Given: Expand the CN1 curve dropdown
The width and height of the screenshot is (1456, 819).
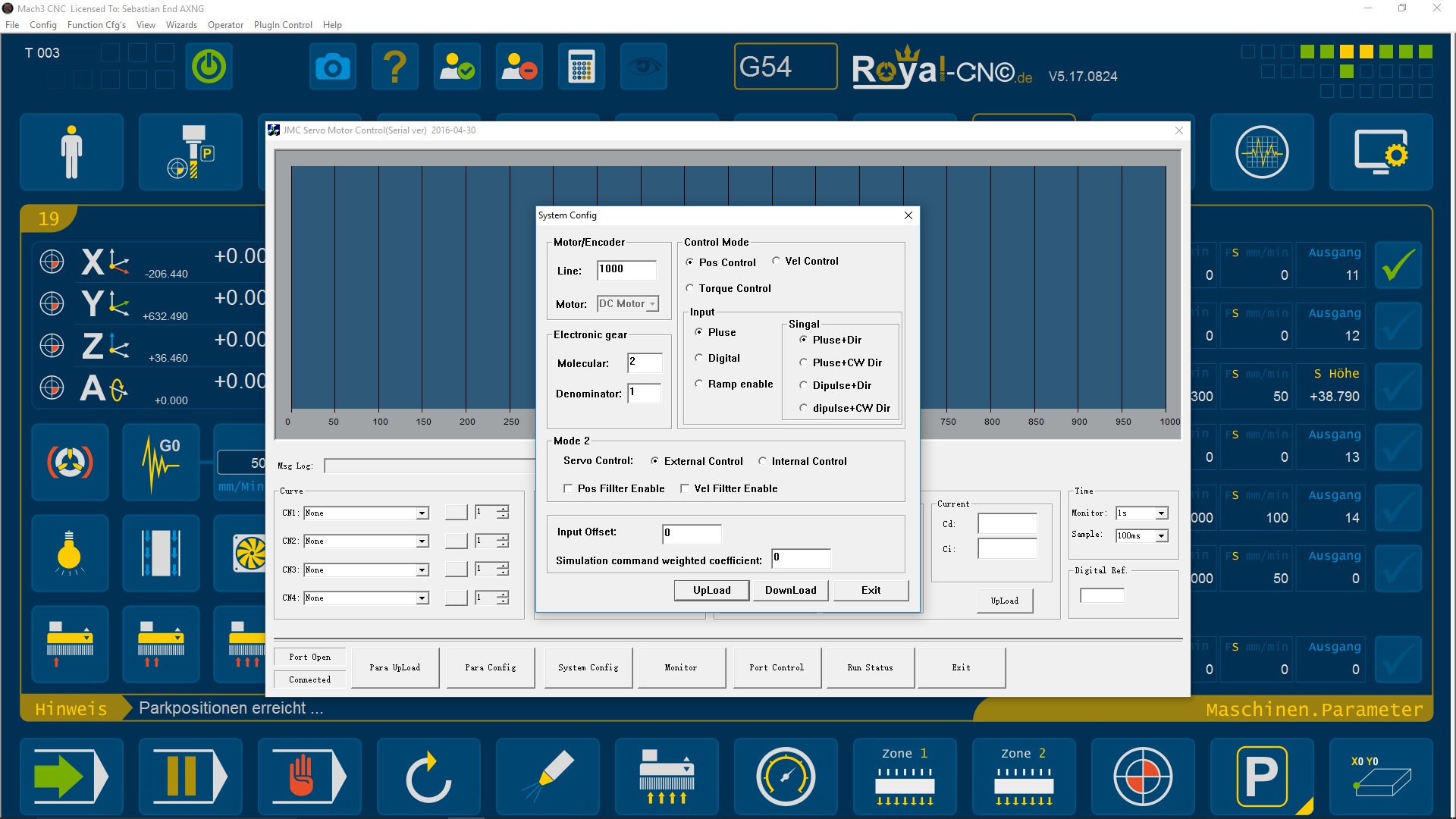Looking at the screenshot, I should [422, 513].
